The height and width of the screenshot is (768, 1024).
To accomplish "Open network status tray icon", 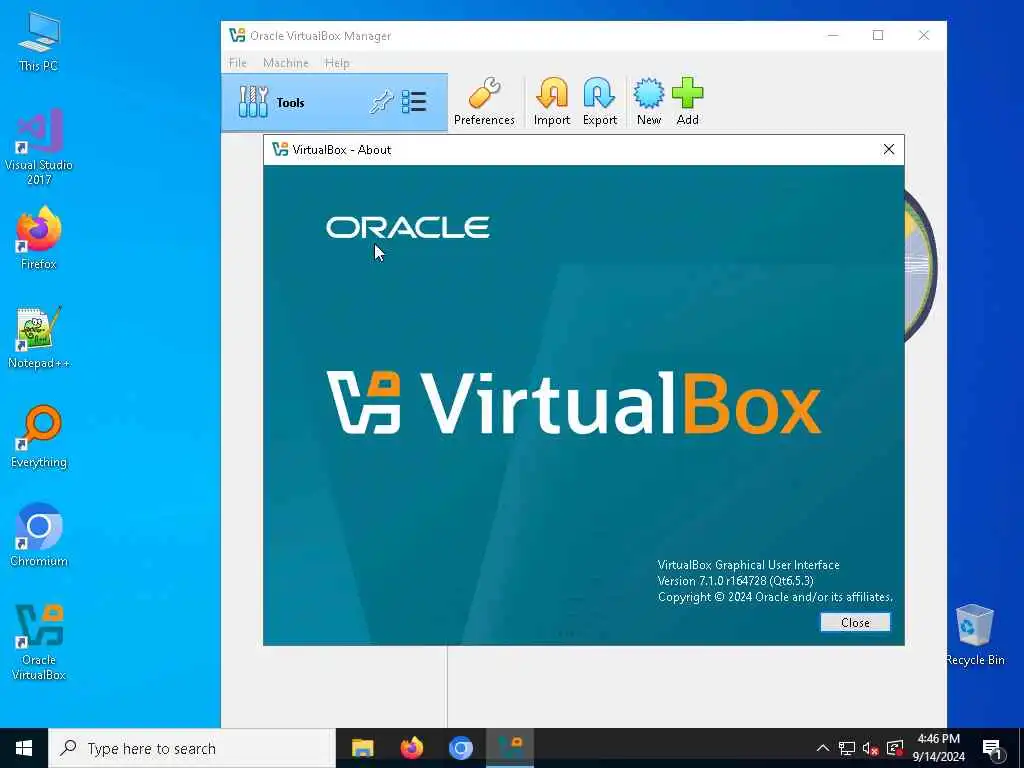I will coord(846,748).
